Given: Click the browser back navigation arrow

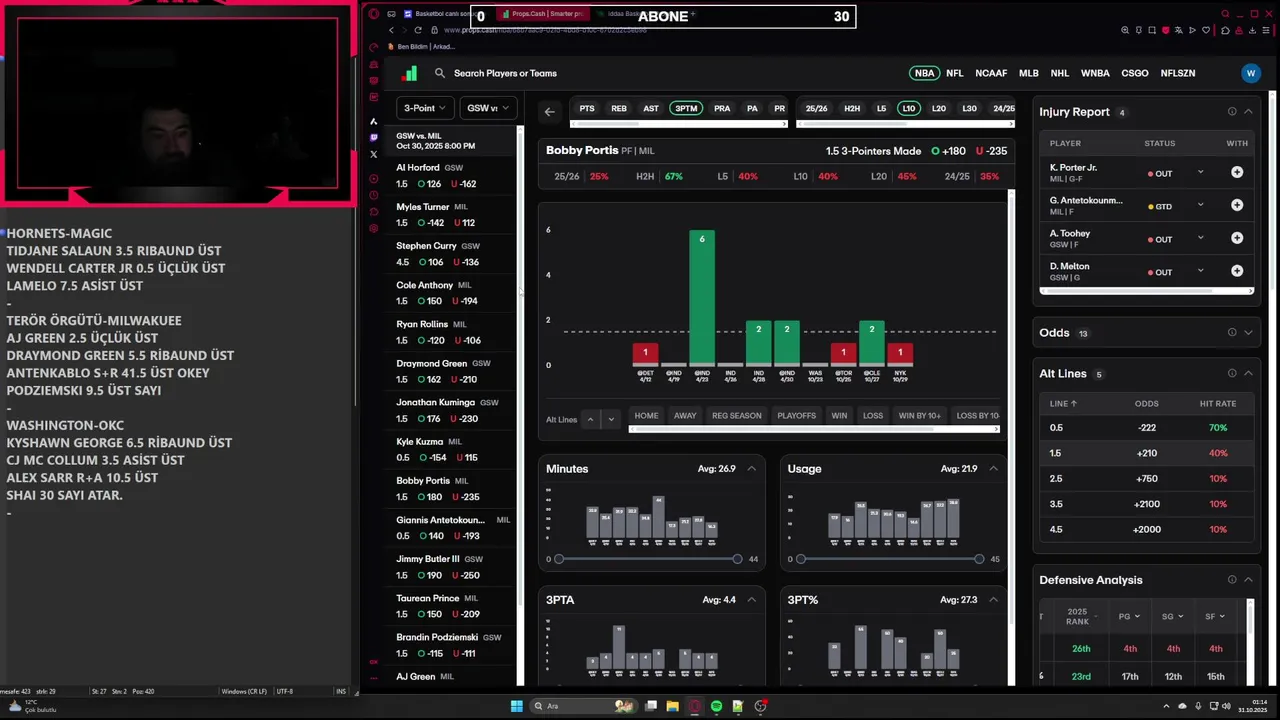Looking at the screenshot, I should tap(391, 30).
